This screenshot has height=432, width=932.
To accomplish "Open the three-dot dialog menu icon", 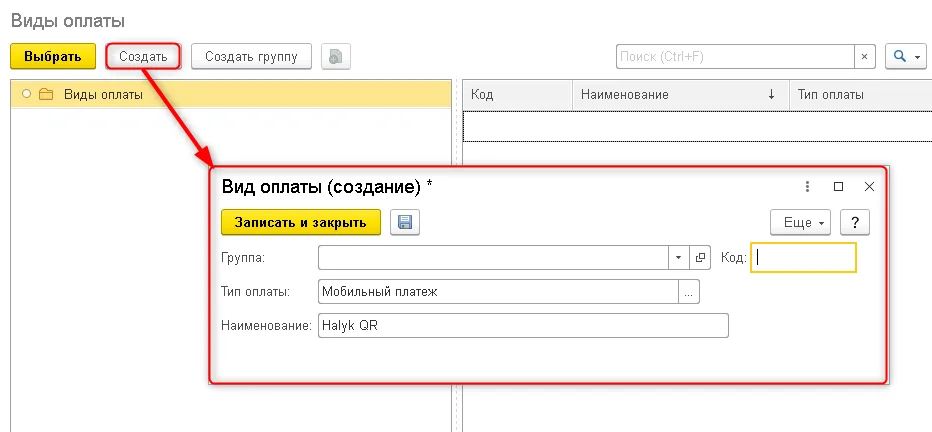I will tap(807, 187).
